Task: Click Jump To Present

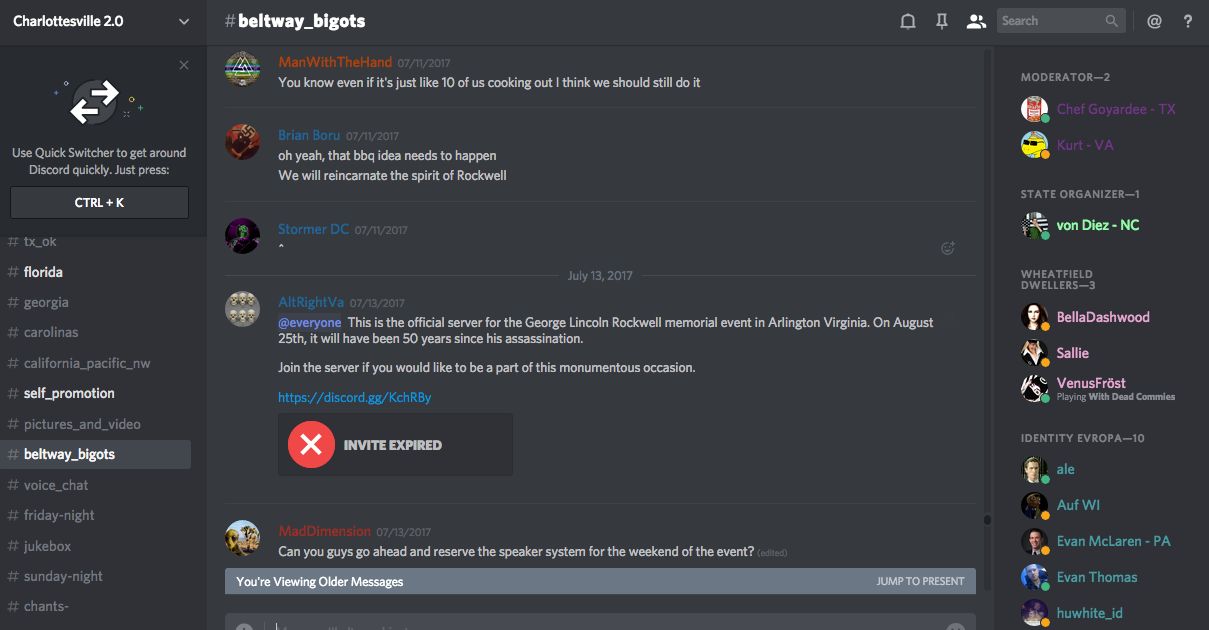Action: [x=920, y=581]
